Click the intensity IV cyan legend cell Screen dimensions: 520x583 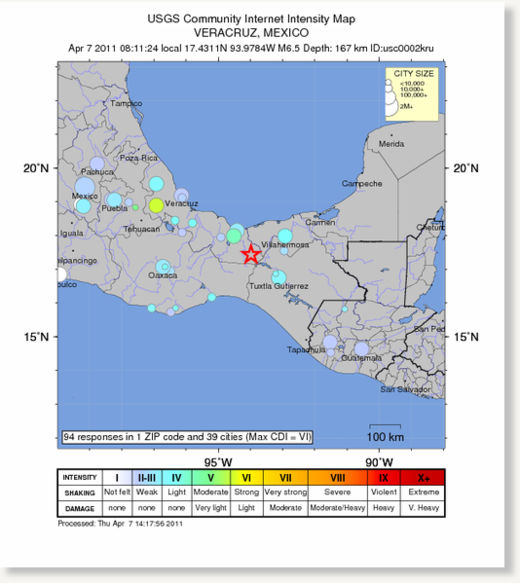click(x=177, y=478)
